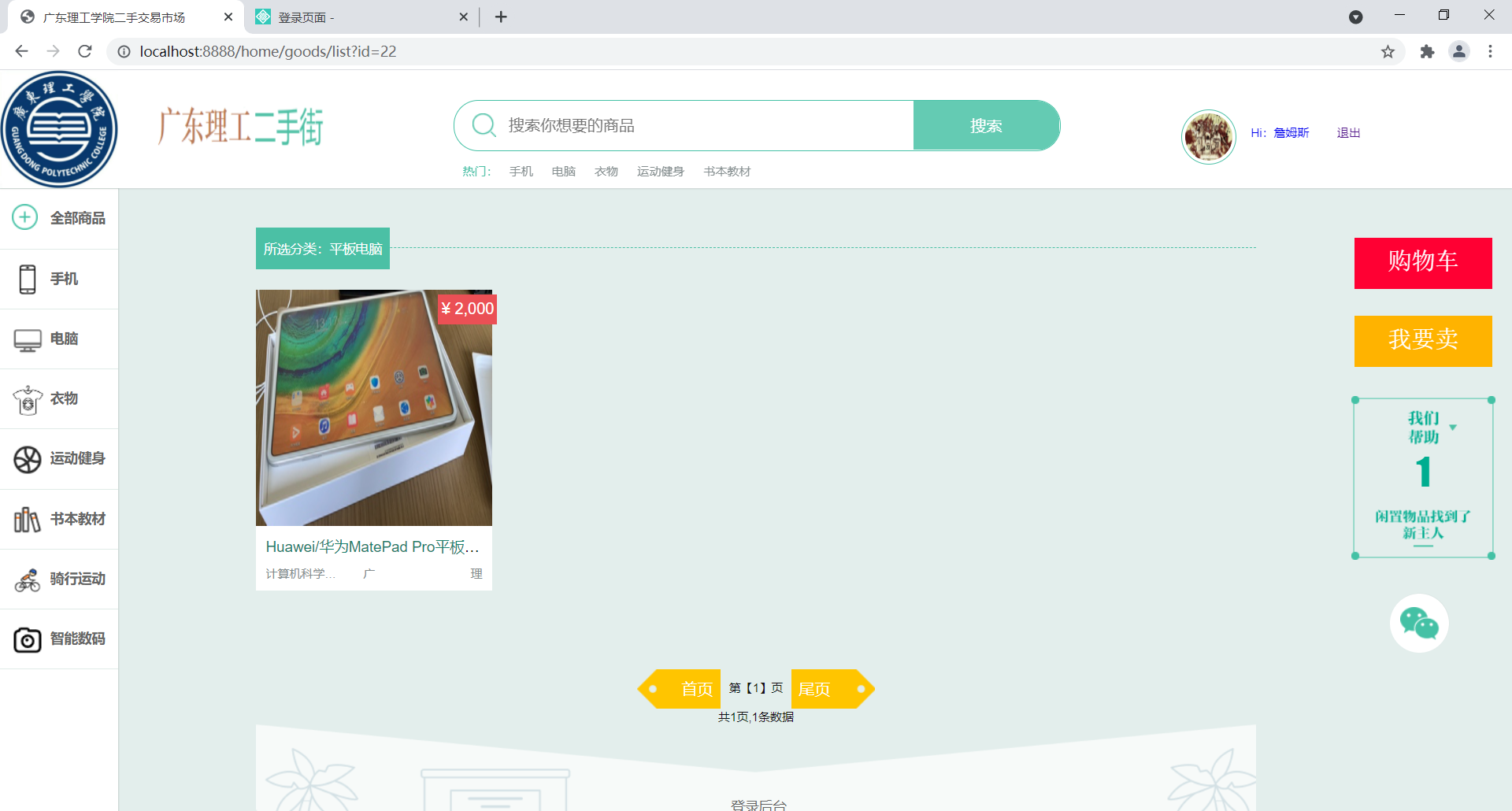Open product title Huawei/华为MatePad Pro平板
1512x811 pixels.
coord(372,546)
